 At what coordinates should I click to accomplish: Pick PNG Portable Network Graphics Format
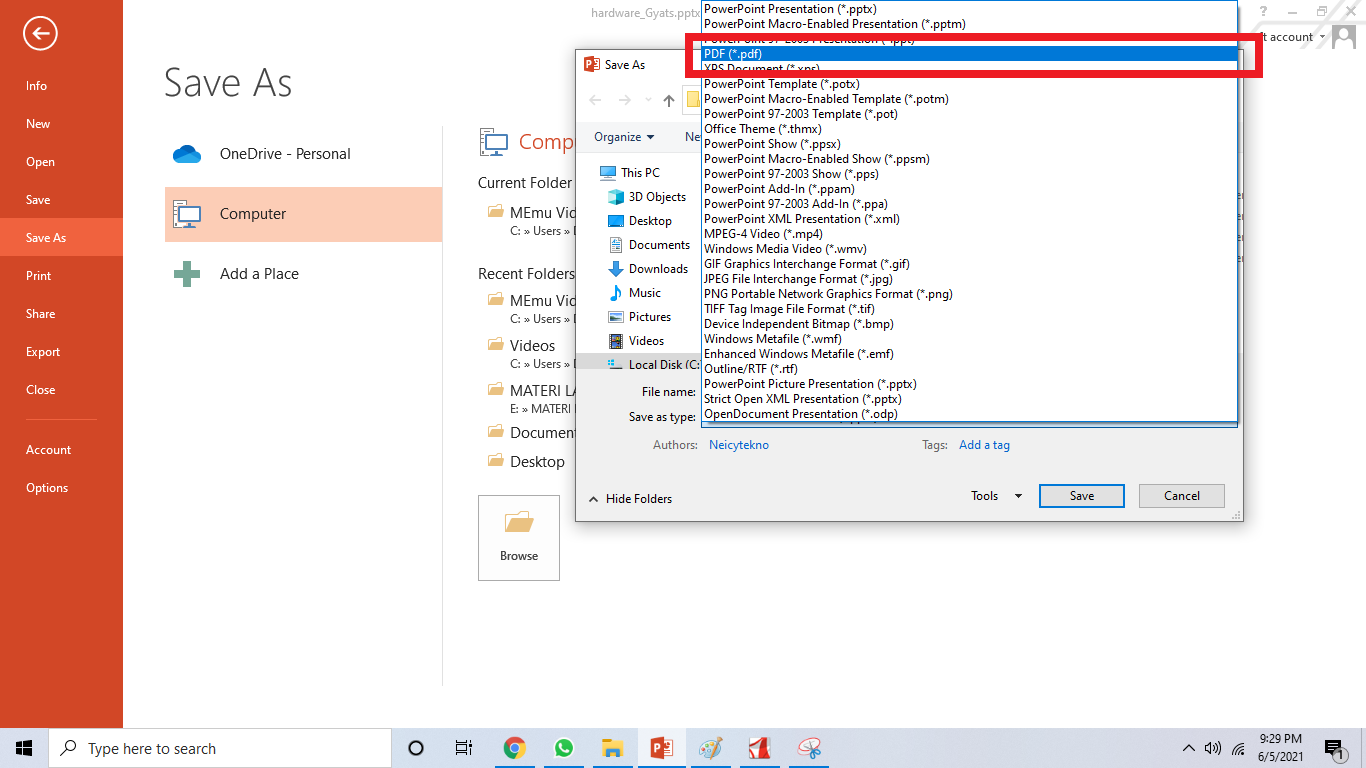[969, 294]
